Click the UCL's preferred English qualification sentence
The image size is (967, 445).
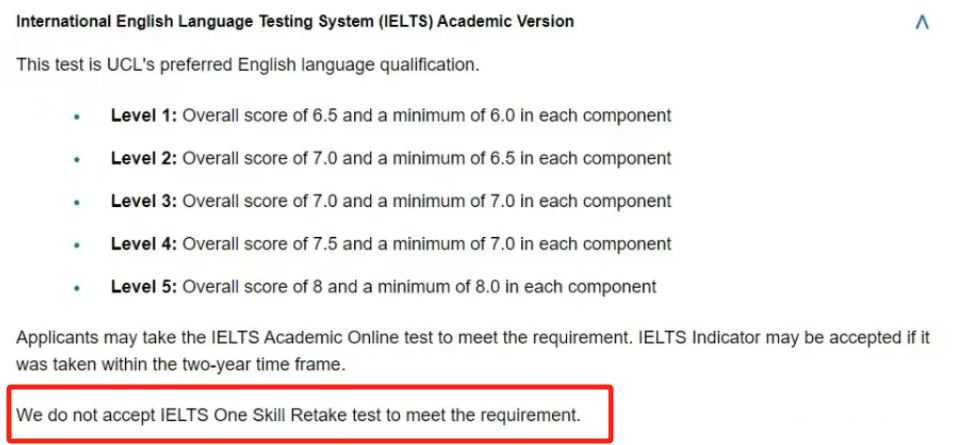point(247,64)
